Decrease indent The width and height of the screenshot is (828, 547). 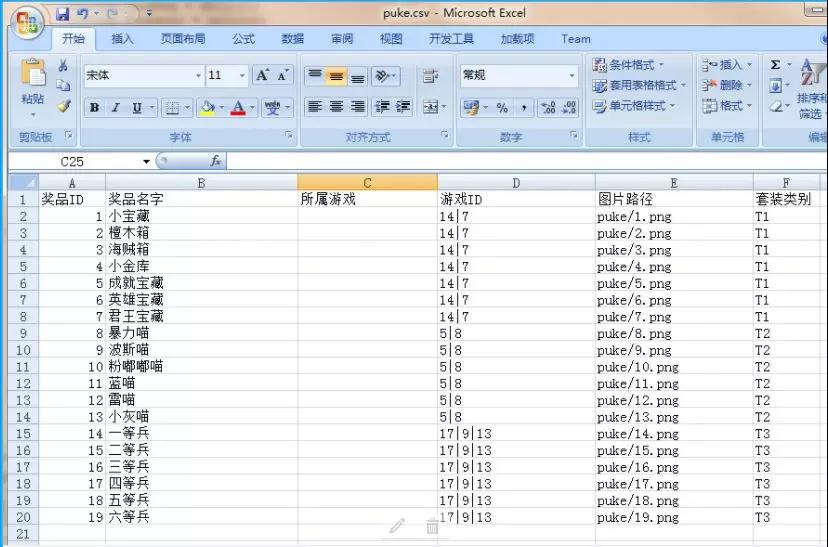click(382, 107)
